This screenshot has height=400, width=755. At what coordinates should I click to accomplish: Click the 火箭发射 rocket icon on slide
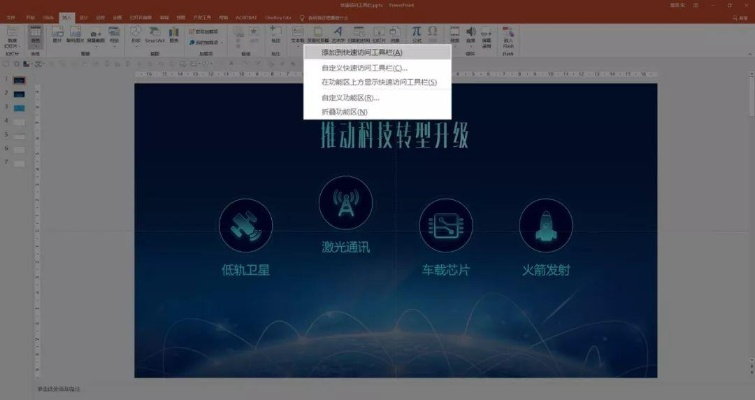[545, 224]
